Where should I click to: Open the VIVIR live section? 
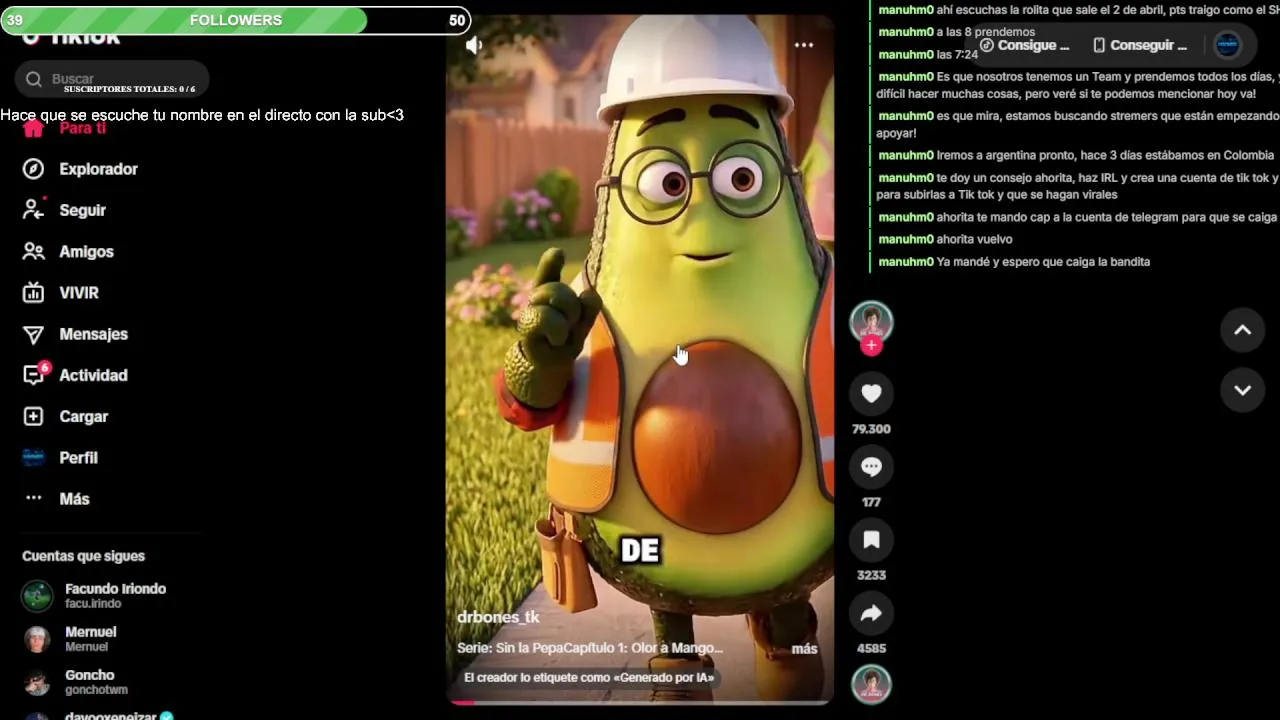[x=79, y=293]
